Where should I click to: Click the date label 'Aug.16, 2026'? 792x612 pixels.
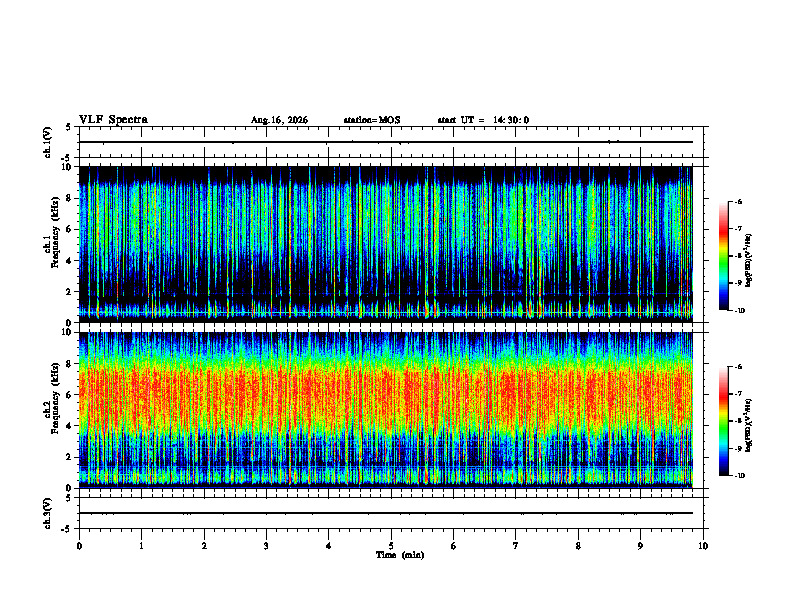pos(279,120)
